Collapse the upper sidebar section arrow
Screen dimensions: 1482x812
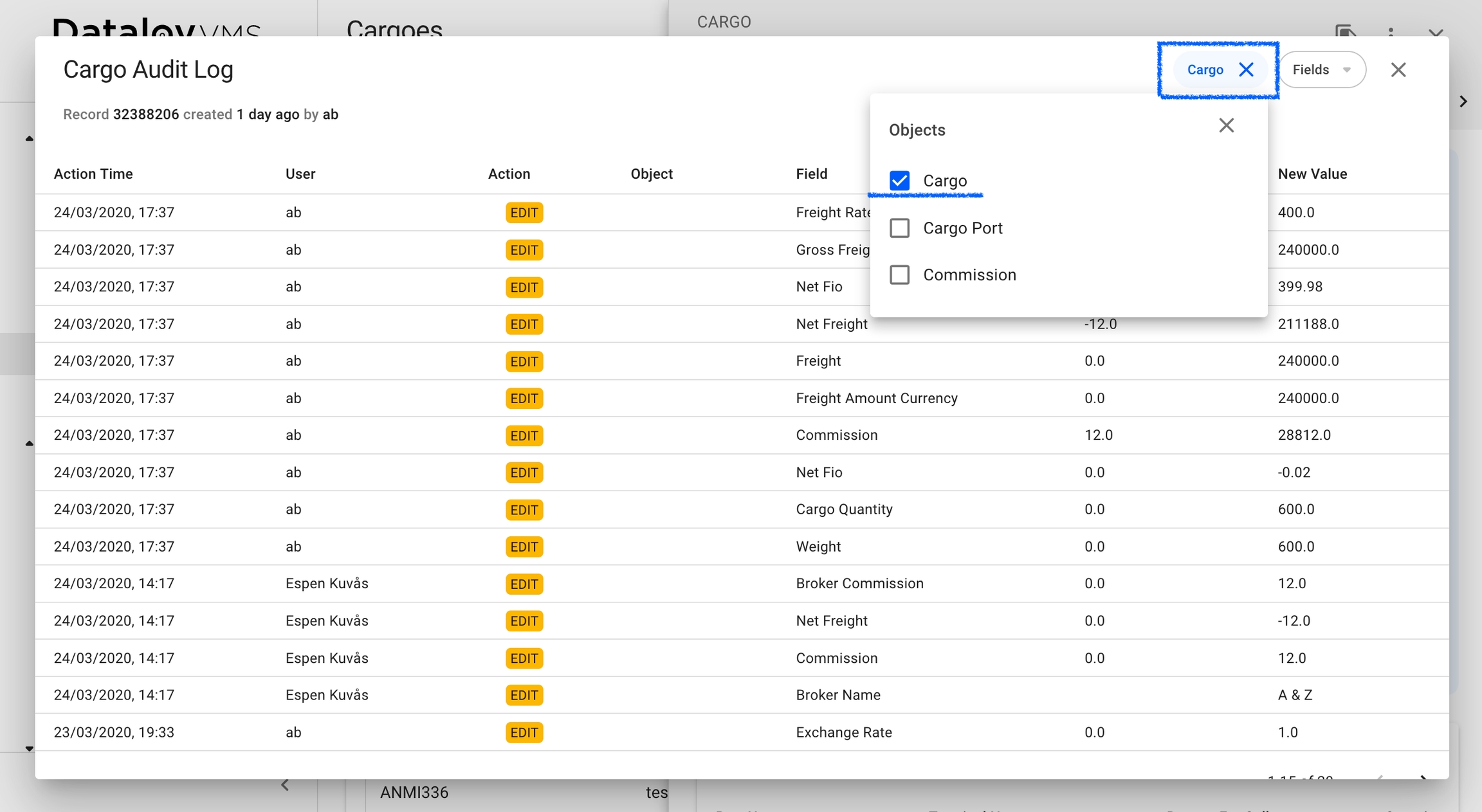point(30,138)
